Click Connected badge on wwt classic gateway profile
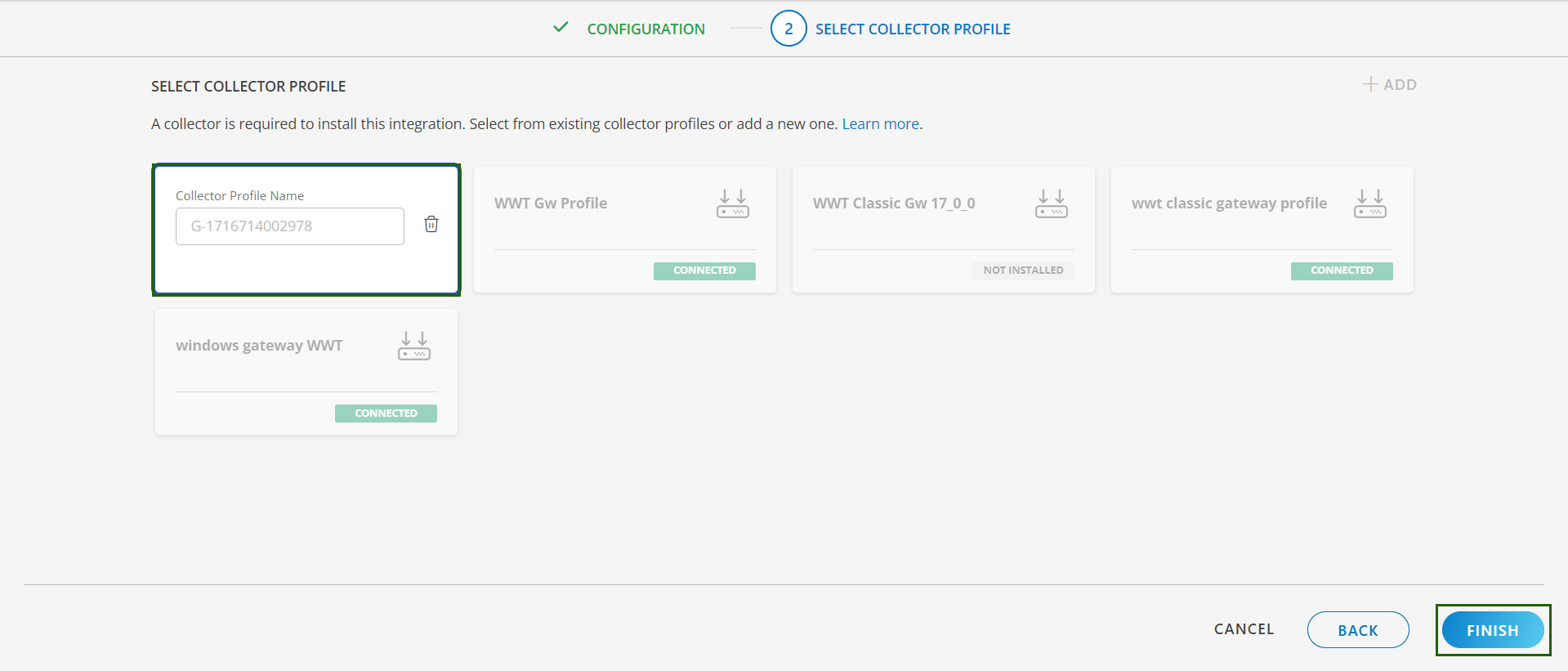Viewport: 1568px width, 671px height. 1341,271
